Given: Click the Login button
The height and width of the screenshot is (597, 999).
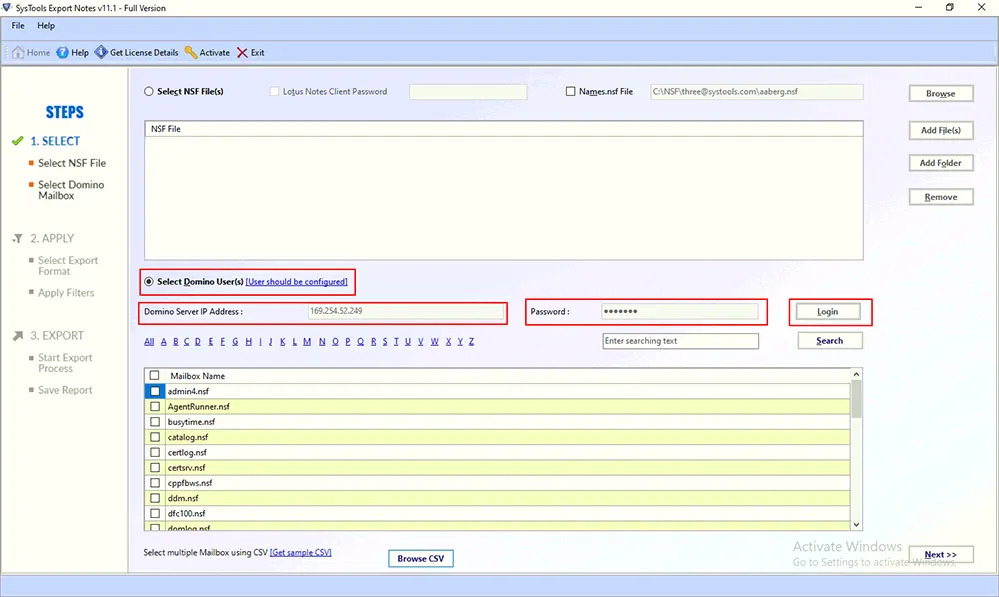Looking at the screenshot, I should [x=827, y=312].
